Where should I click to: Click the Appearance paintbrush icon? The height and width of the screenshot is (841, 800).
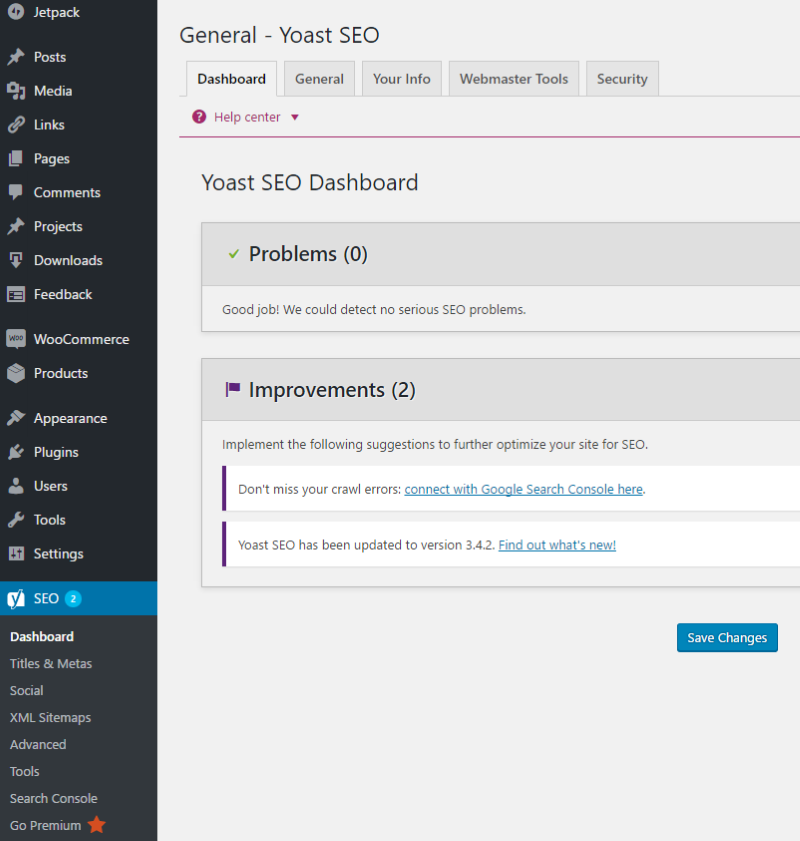coord(16,418)
